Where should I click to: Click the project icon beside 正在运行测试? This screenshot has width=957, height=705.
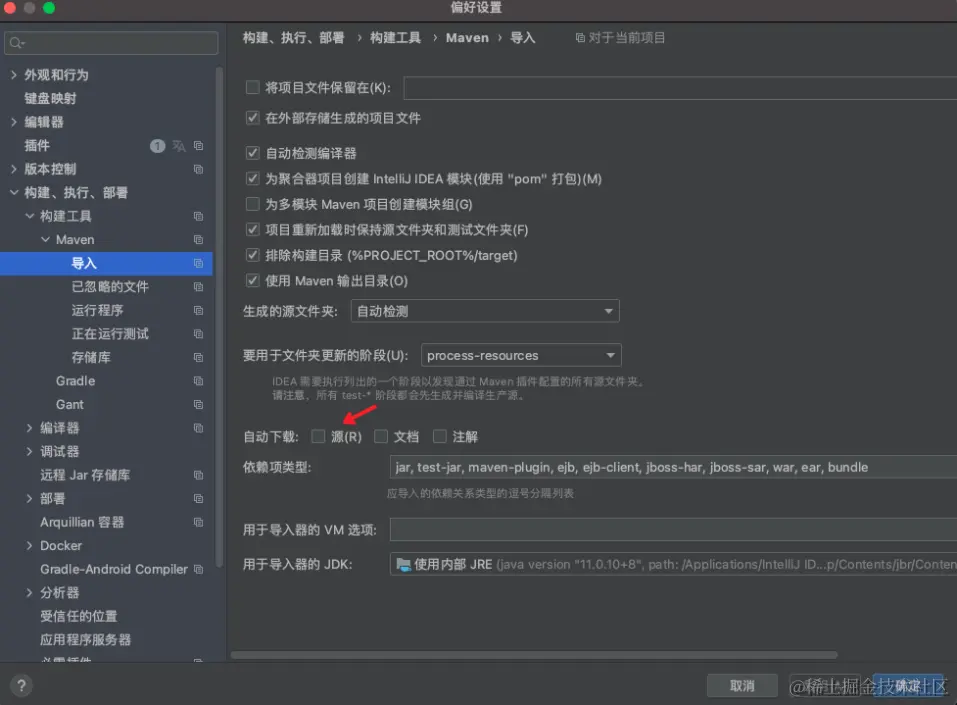pyautogui.click(x=198, y=334)
